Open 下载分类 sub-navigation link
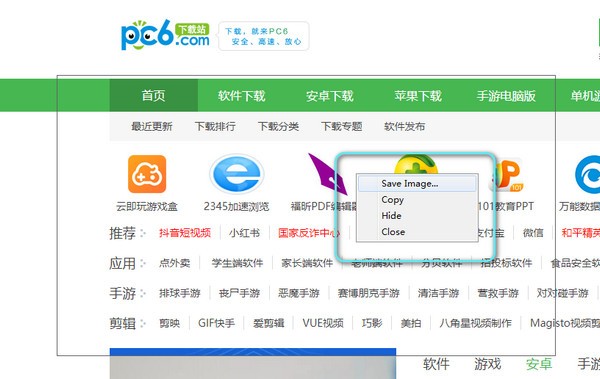 click(x=278, y=126)
